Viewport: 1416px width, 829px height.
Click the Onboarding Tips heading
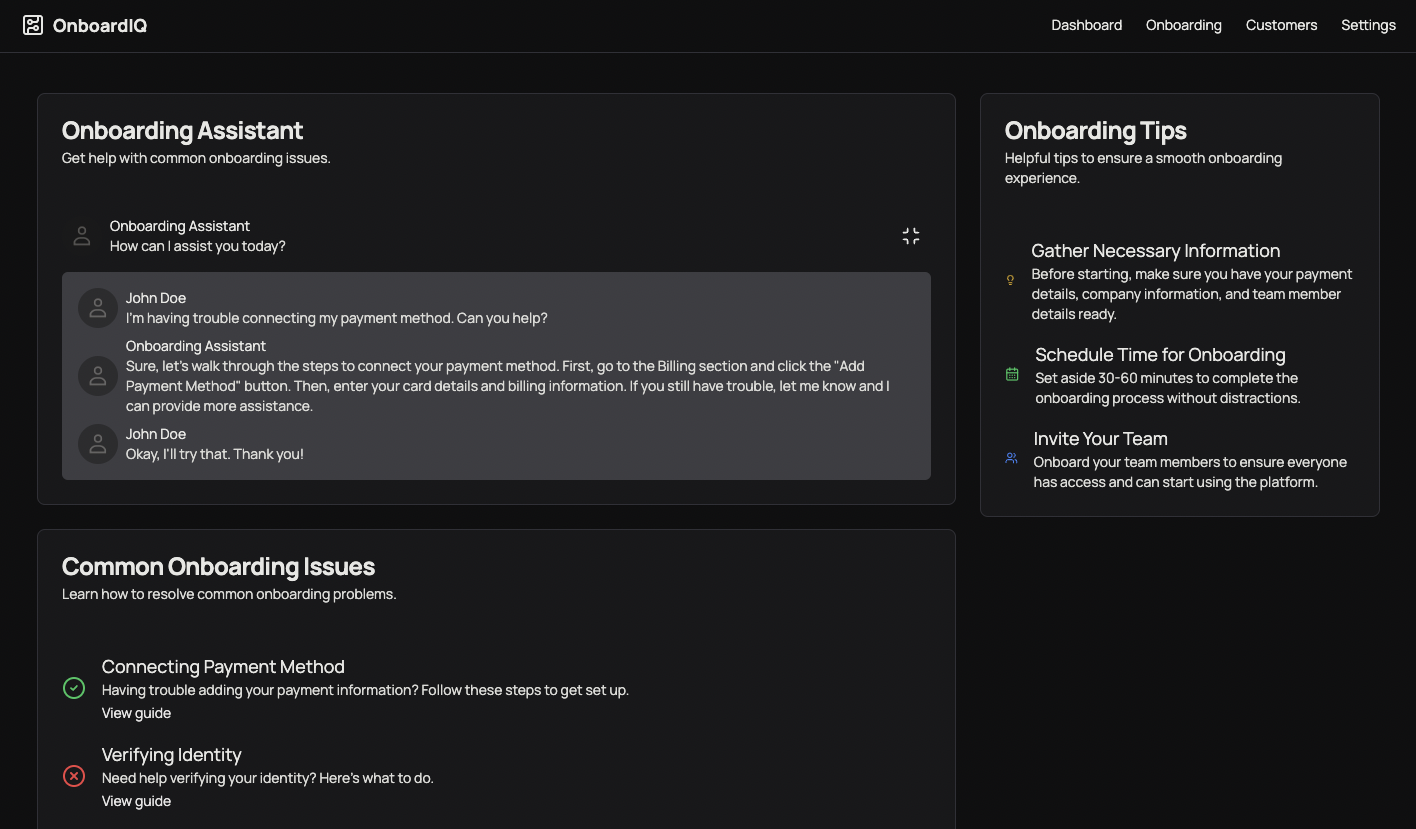1095,131
